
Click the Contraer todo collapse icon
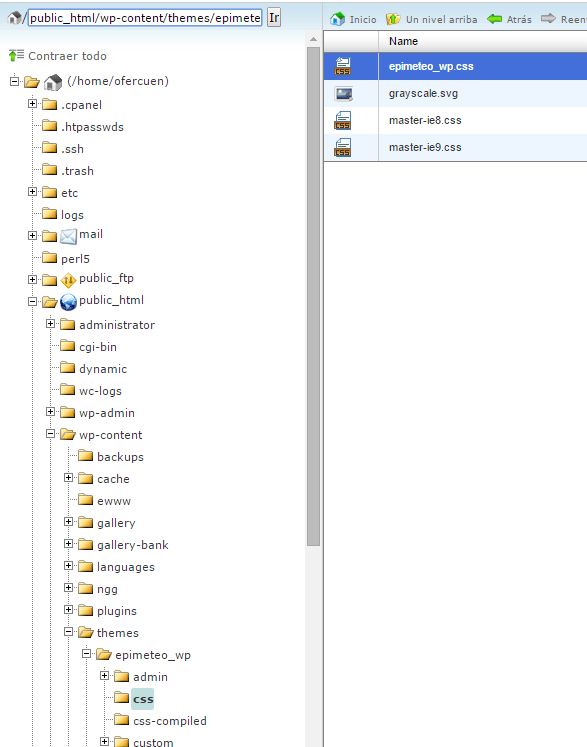click(x=16, y=55)
